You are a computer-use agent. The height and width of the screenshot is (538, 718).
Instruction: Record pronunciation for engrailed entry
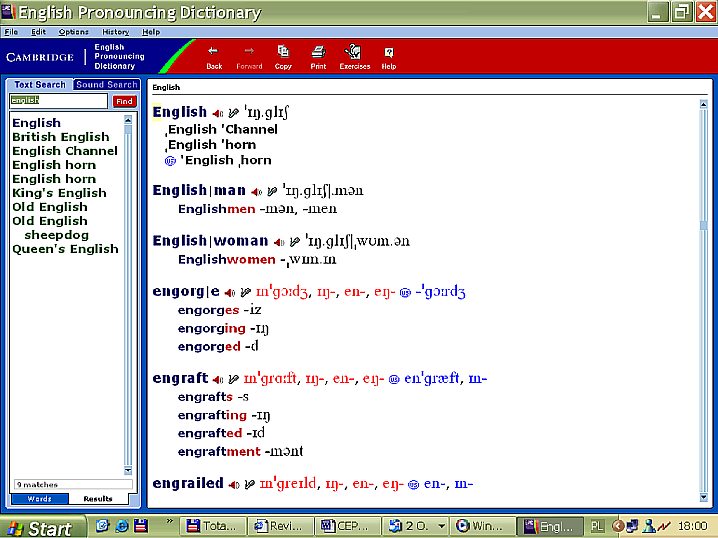click(x=250, y=484)
